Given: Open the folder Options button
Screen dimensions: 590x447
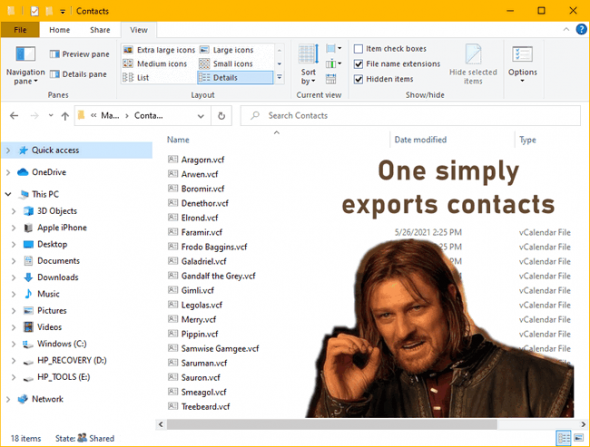Looking at the screenshot, I should 522,65.
